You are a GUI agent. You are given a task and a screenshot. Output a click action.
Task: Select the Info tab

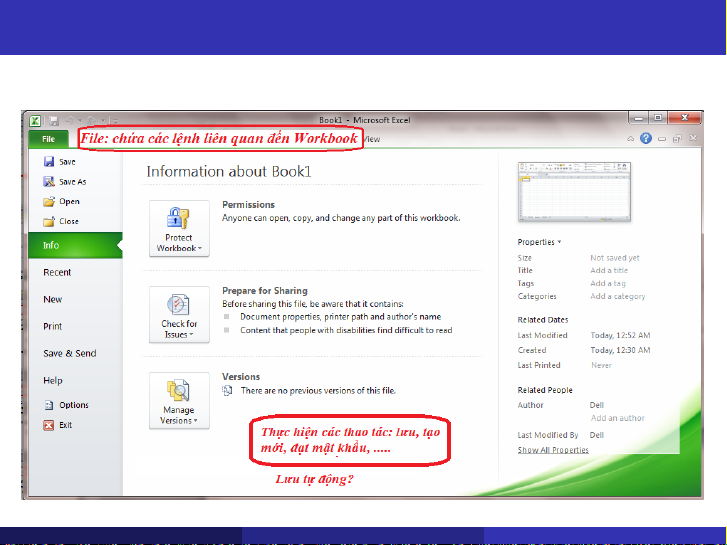point(76,245)
